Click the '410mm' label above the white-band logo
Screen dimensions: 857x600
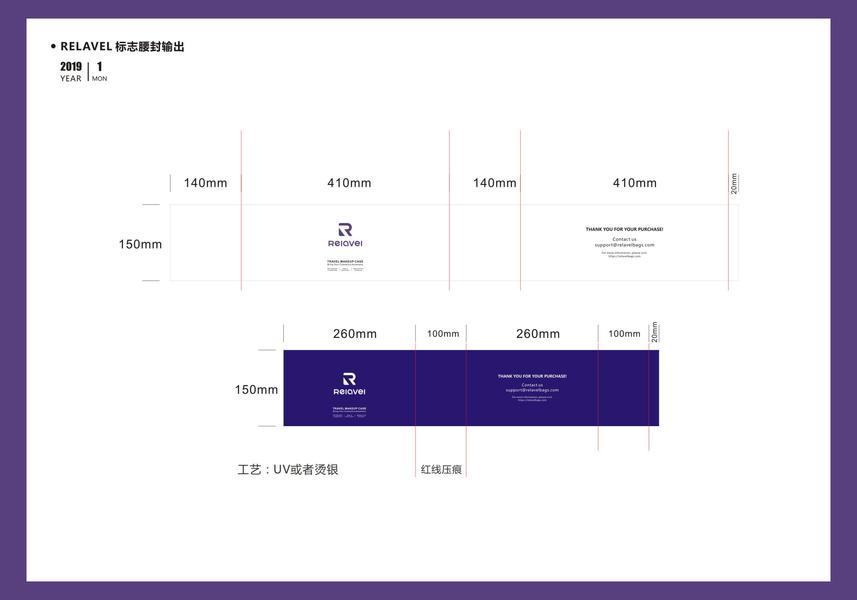pos(349,183)
